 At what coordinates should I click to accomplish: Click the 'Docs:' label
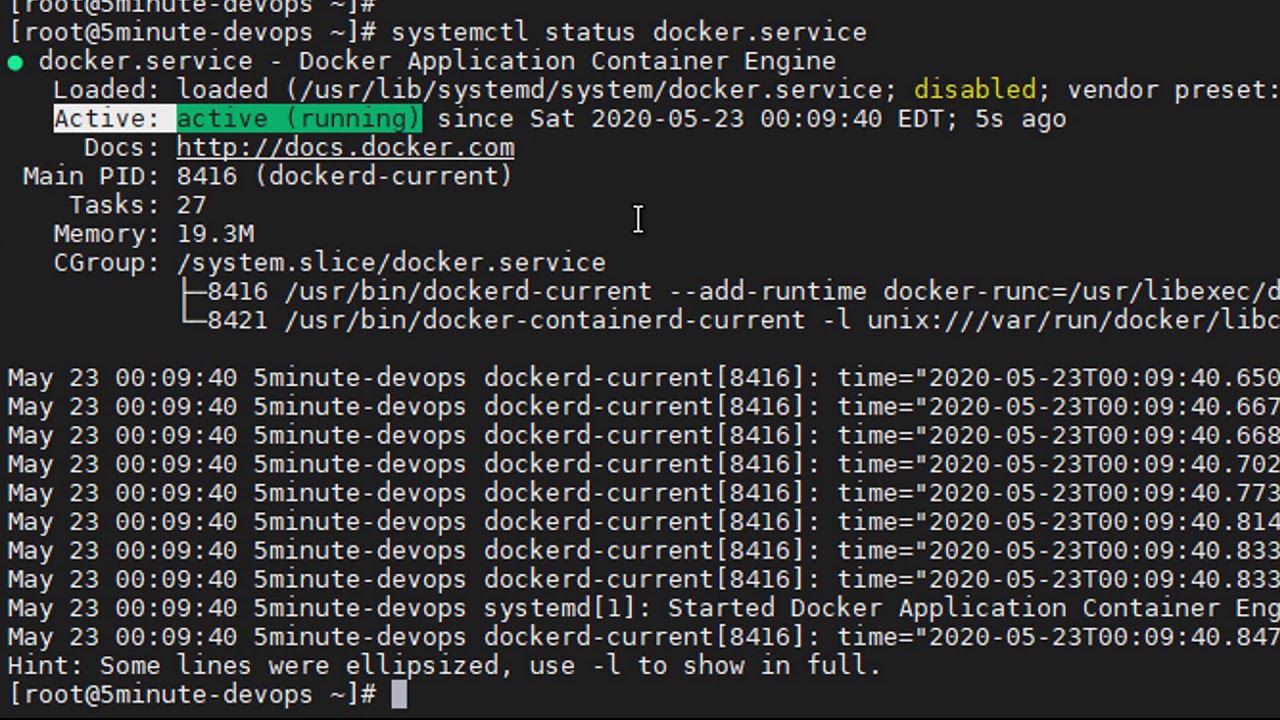[x=122, y=148]
